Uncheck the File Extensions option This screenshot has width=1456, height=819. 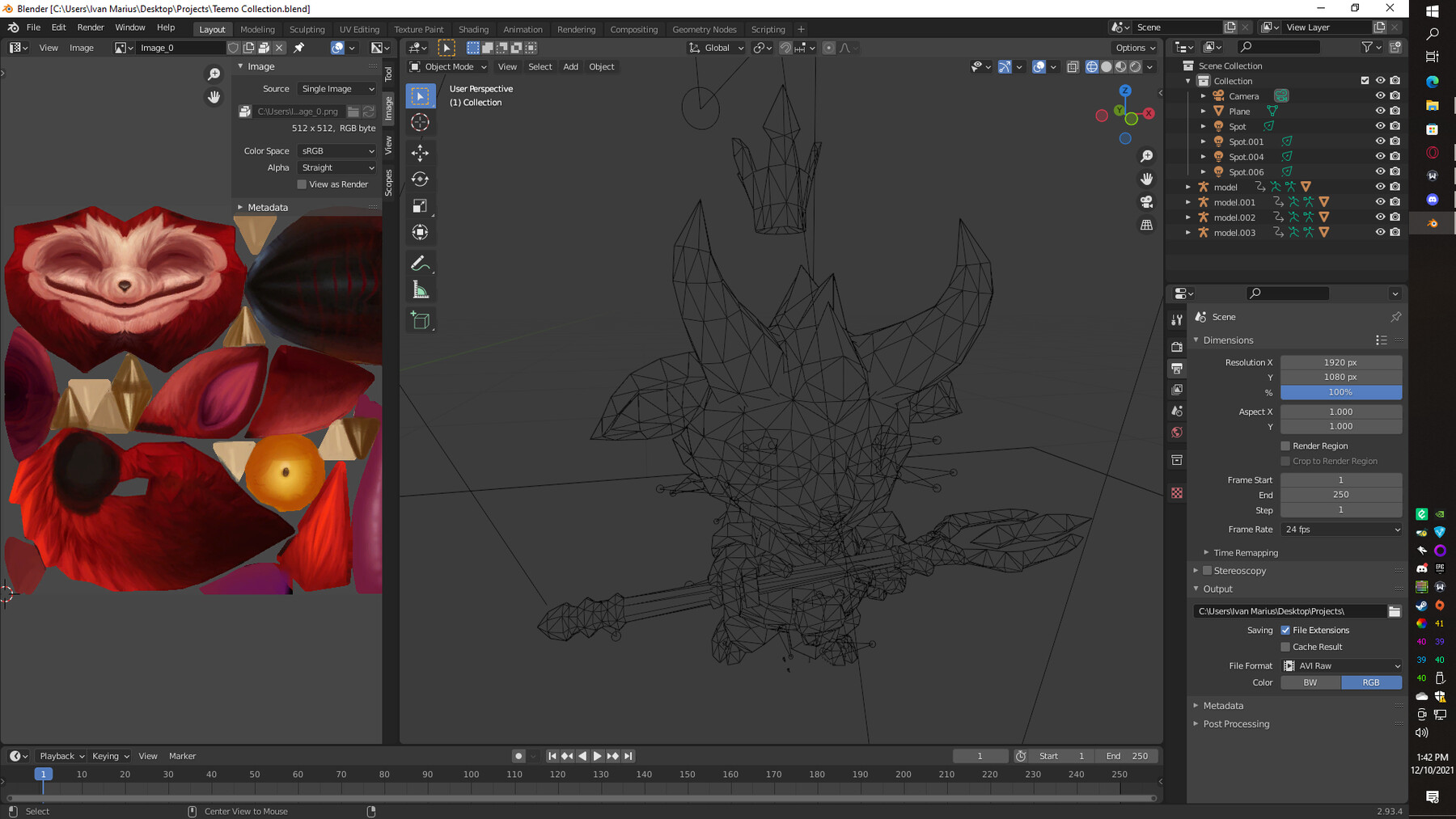click(1285, 631)
